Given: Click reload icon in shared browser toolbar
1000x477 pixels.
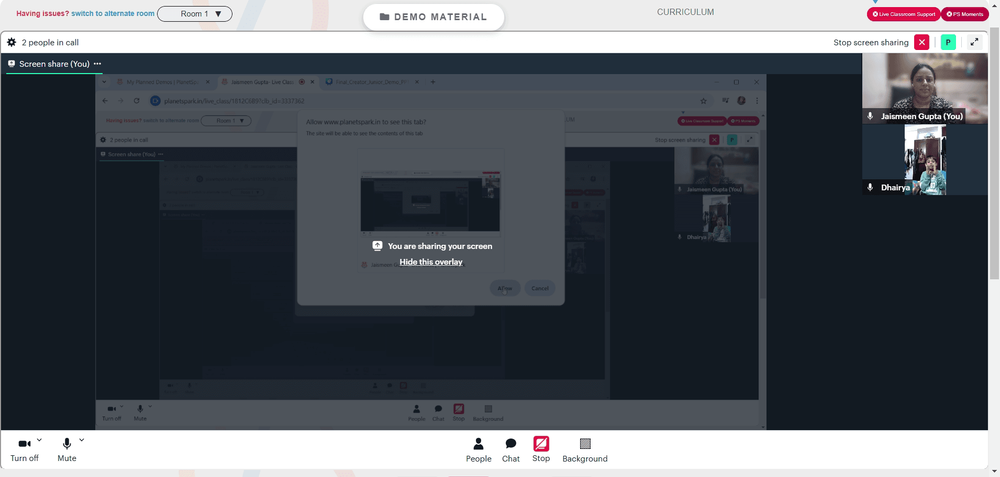Looking at the screenshot, I should coord(136,101).
